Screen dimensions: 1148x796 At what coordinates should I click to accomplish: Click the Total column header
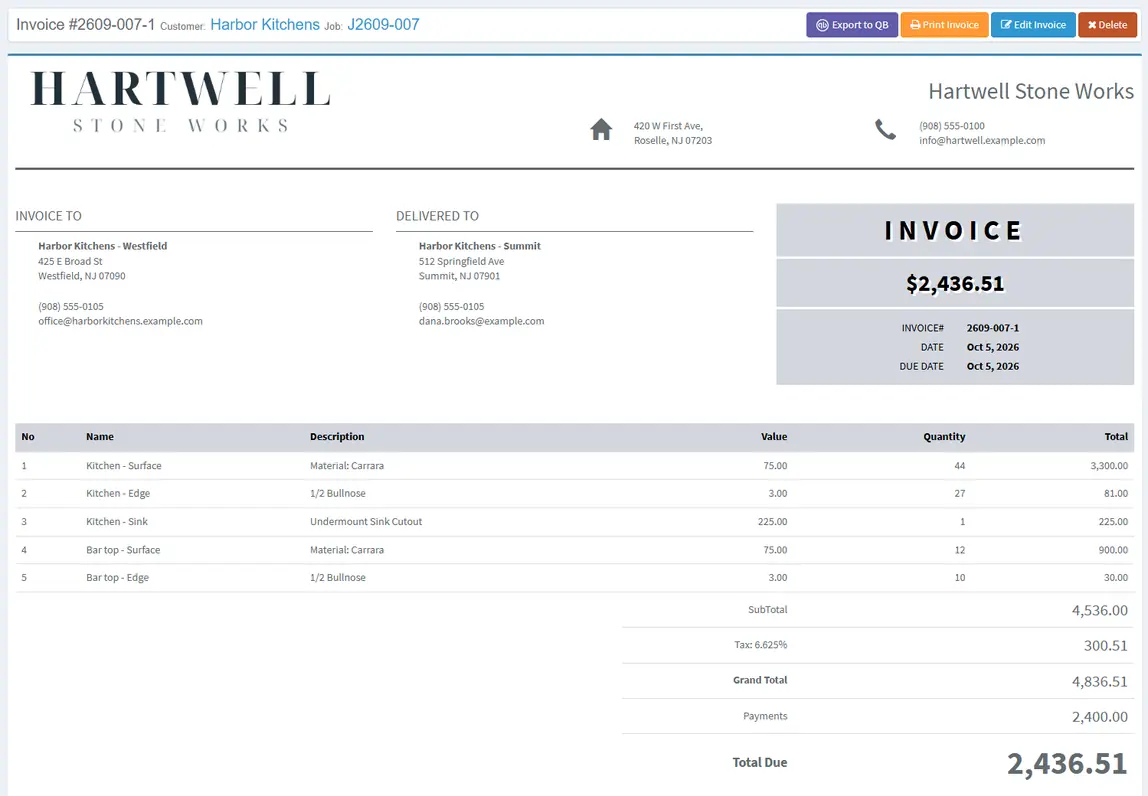(x=1116, y=436)
